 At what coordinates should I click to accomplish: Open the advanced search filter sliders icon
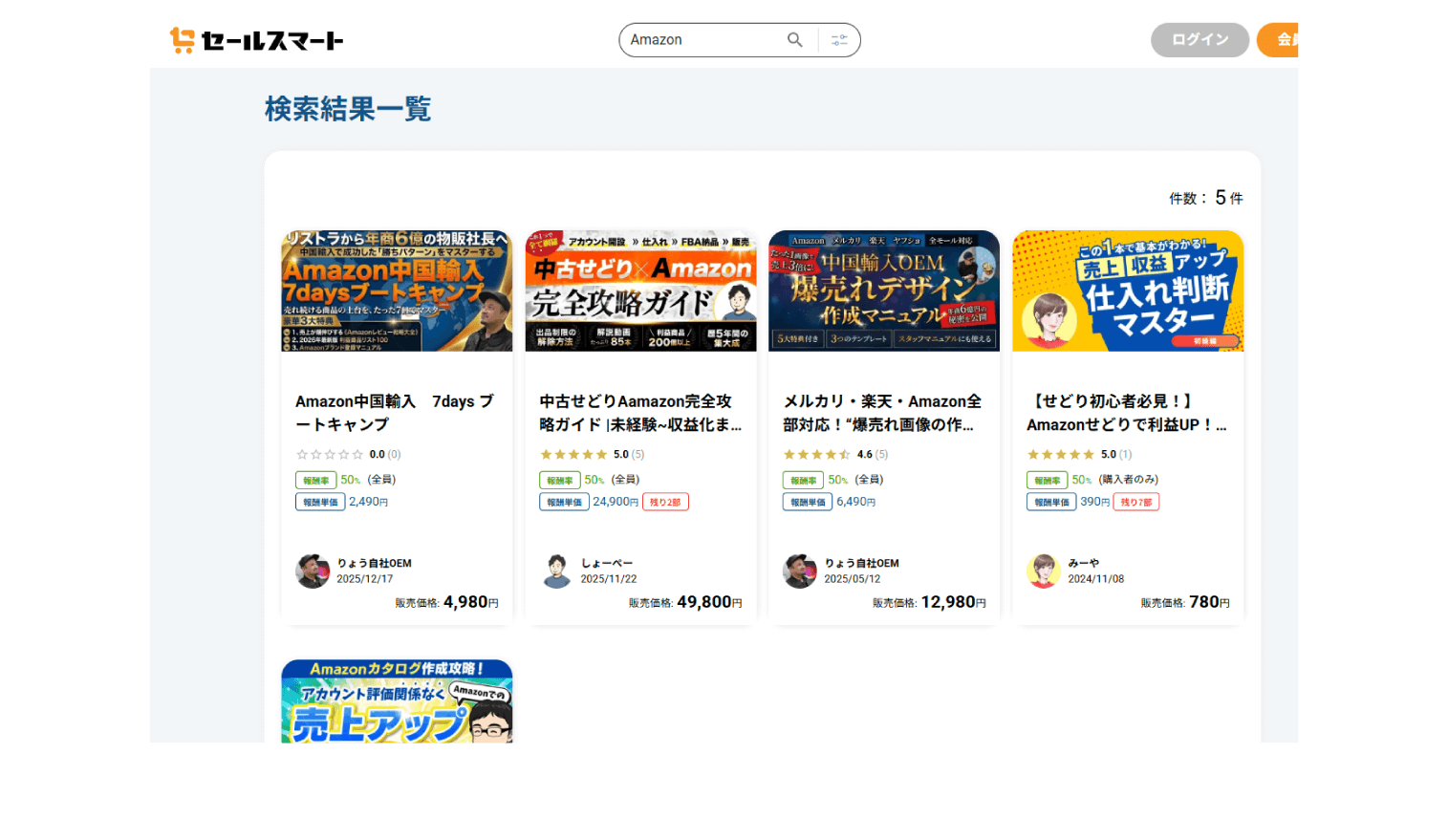point(839,40)
